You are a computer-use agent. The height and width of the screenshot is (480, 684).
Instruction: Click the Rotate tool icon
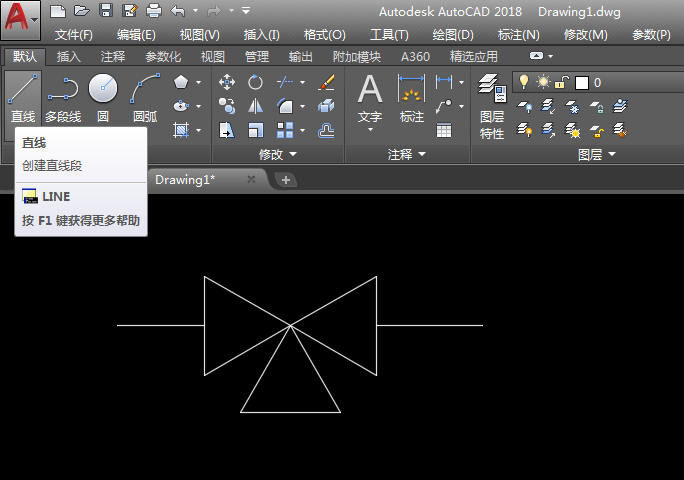coord(256,83)
